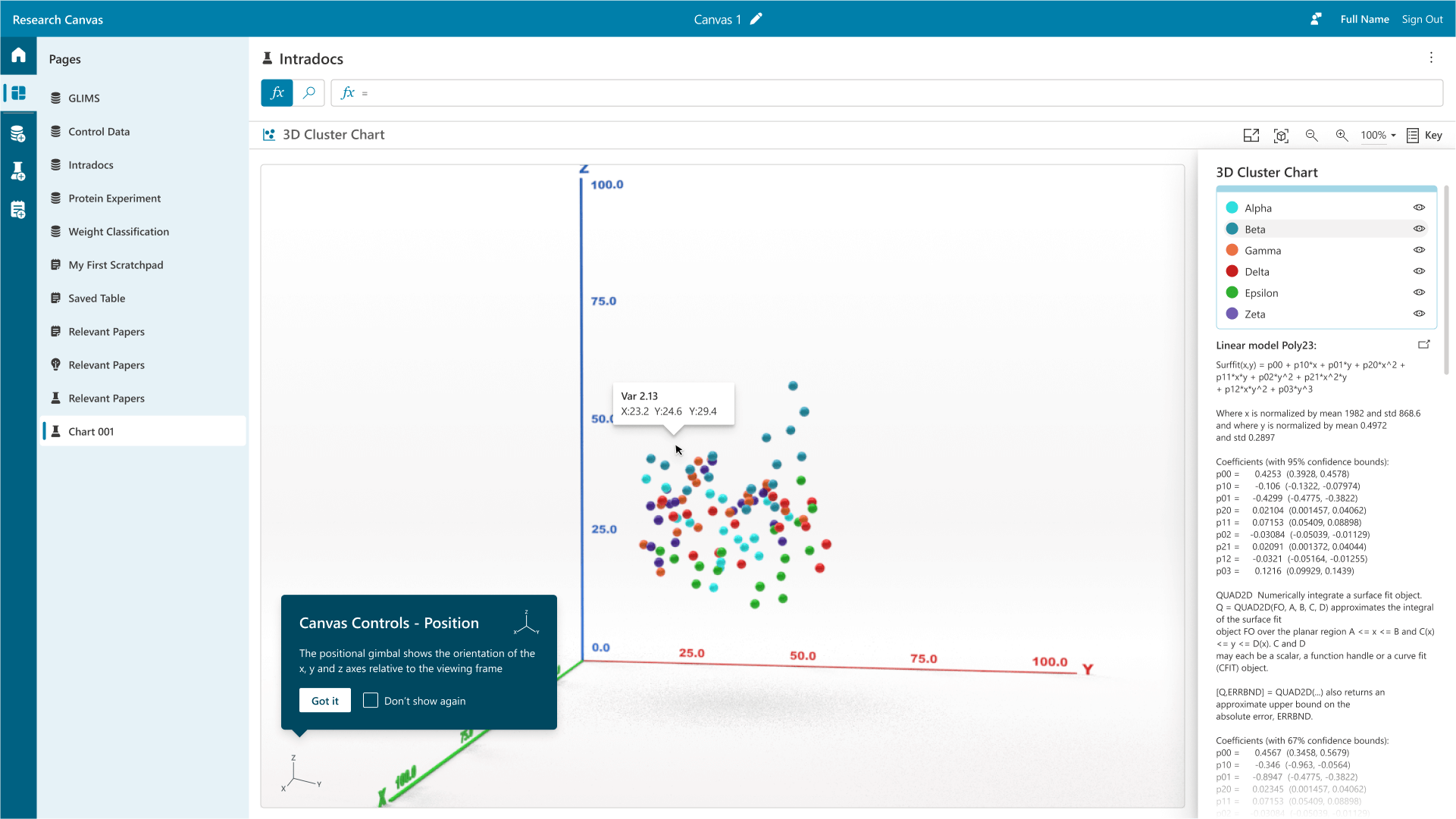Open the add database icon in the sidebar

click(x=18, y=134)
